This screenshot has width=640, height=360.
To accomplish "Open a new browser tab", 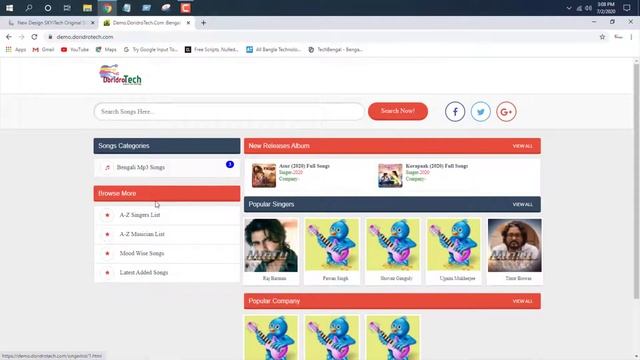I will 203,23.
